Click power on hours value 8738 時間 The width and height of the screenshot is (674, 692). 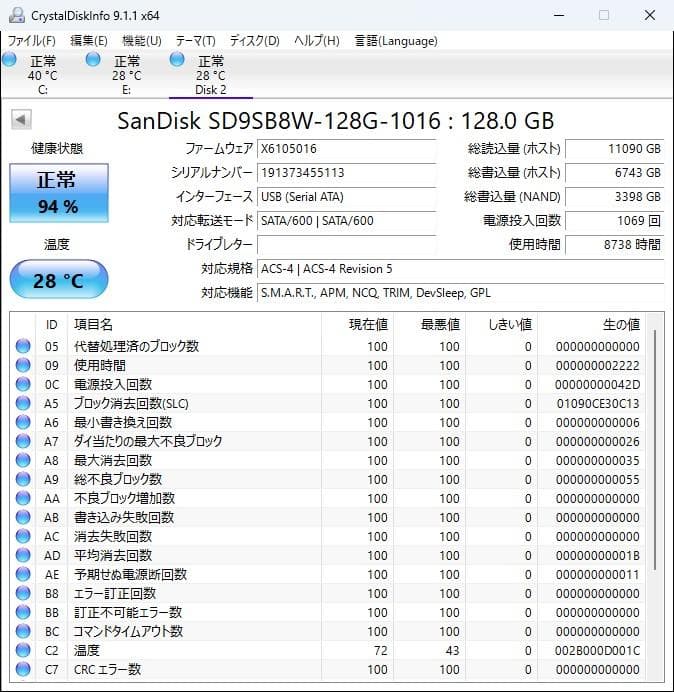(614, 244)
